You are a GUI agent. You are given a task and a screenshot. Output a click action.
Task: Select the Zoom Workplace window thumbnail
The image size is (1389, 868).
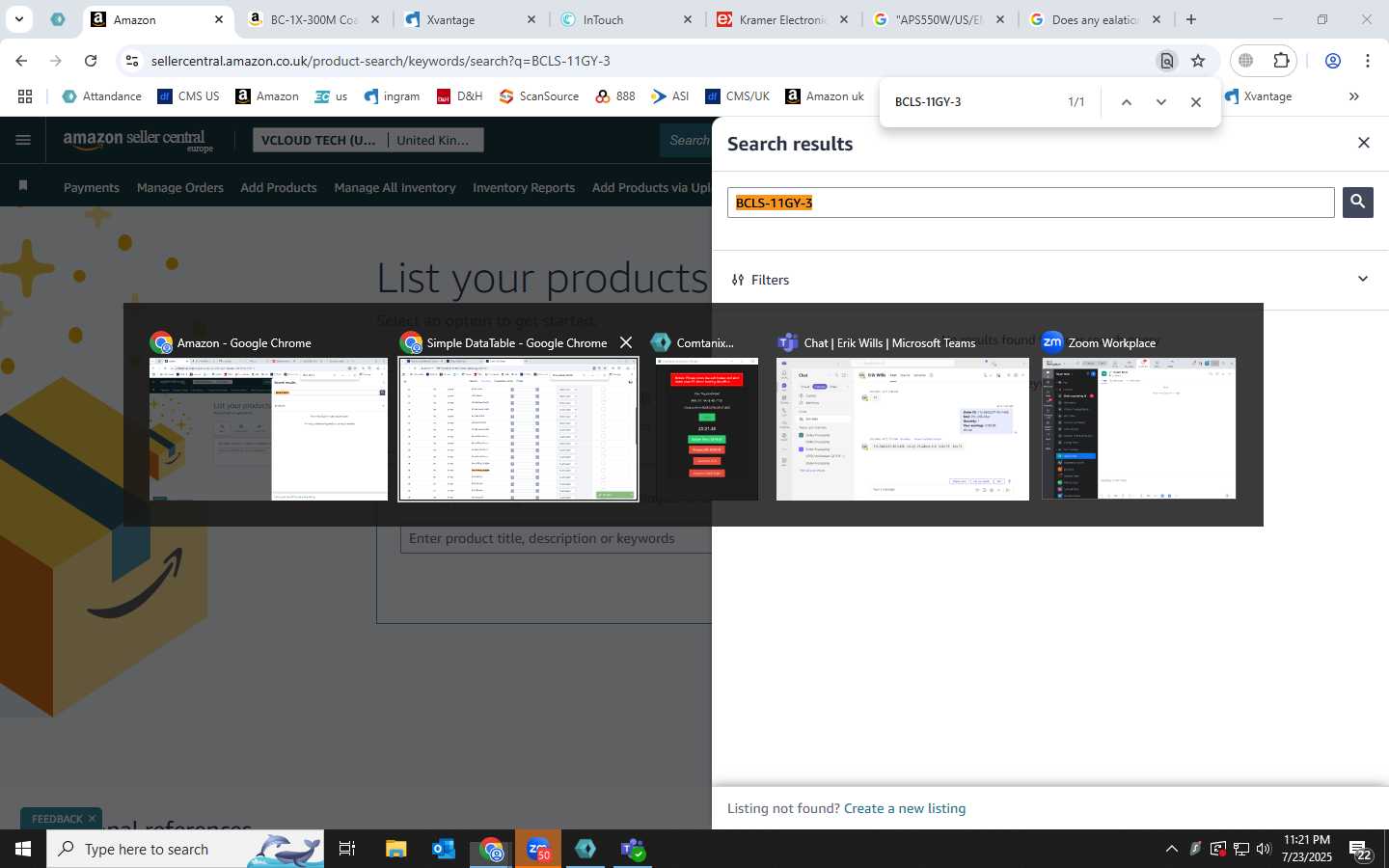[1139, 429]
